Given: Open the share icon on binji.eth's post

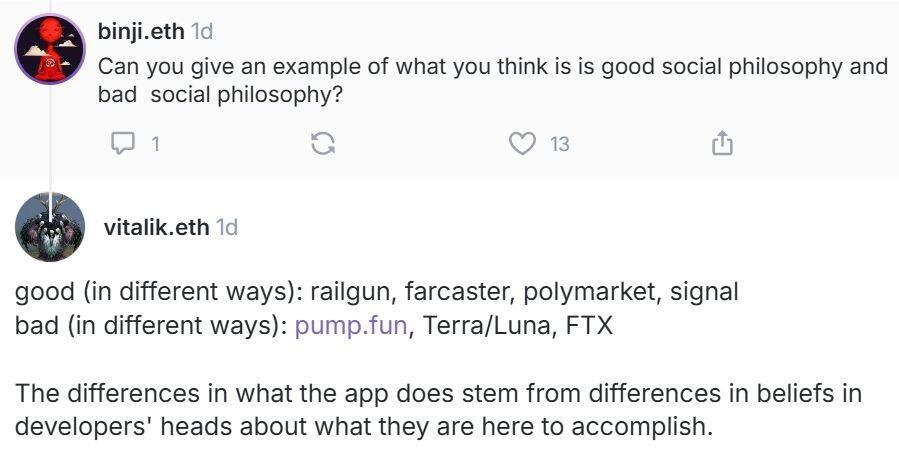Looking at the screenshot, I should [x=722, y=144].
